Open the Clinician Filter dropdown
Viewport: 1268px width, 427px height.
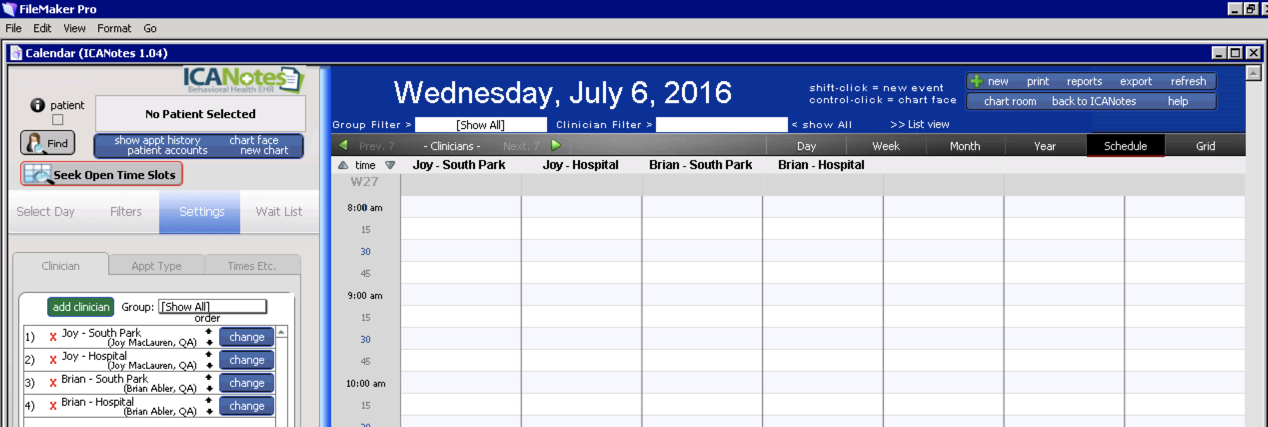pyautogui.click(x=721, y=125)
